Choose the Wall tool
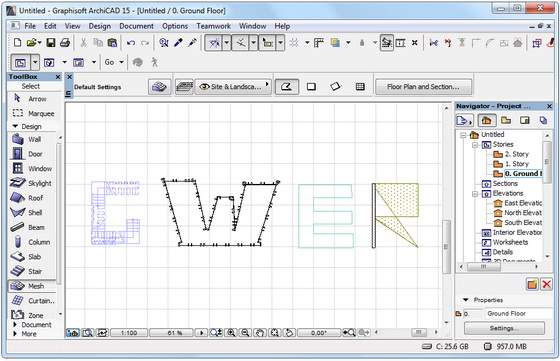This screenshot has width=560, height=361. click(x=31, y=139)
